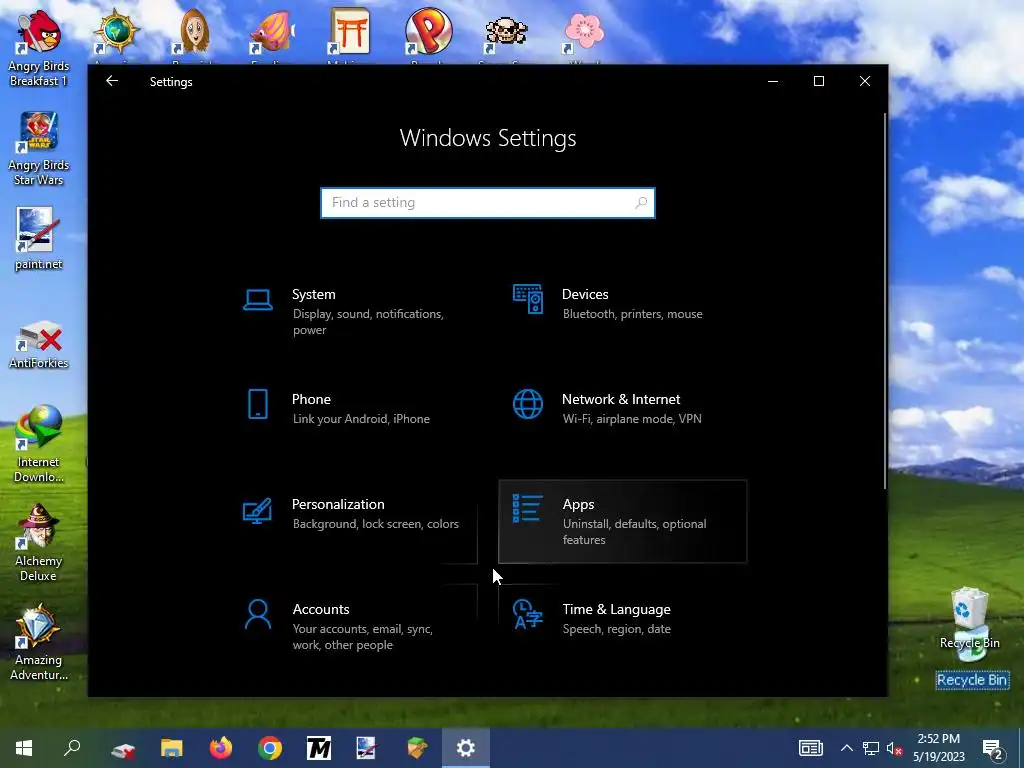Open the Accounts label
Screen dimensions: 1024x768
(321, 609)
